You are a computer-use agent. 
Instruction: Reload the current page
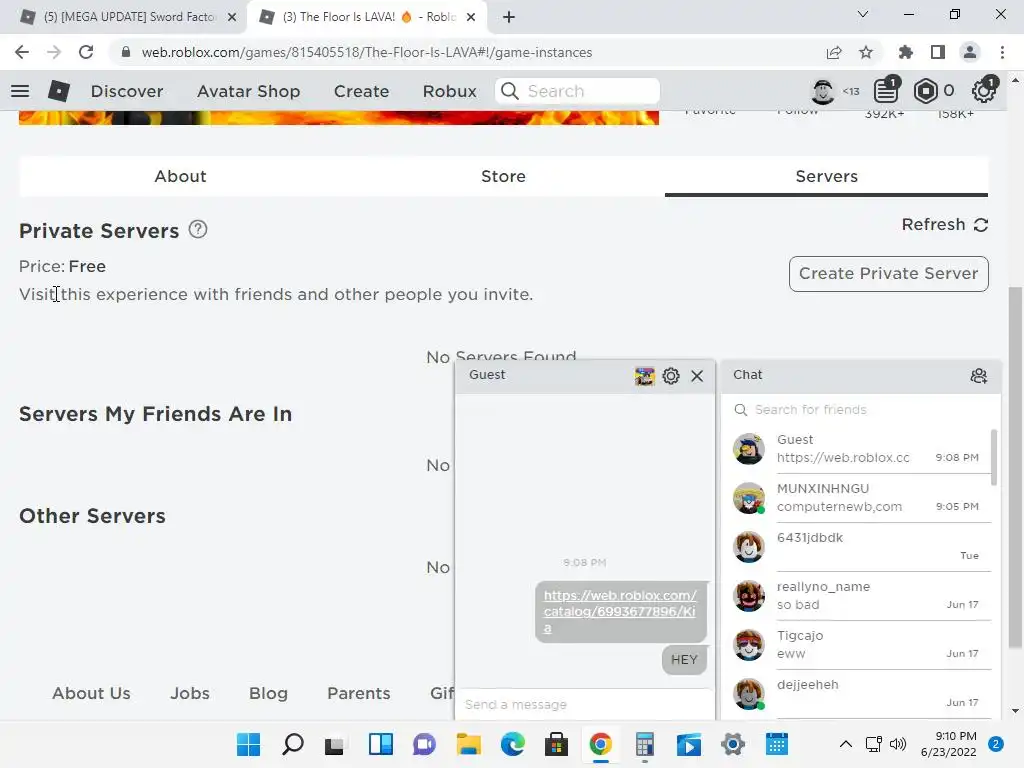click(x=86, y=52)
